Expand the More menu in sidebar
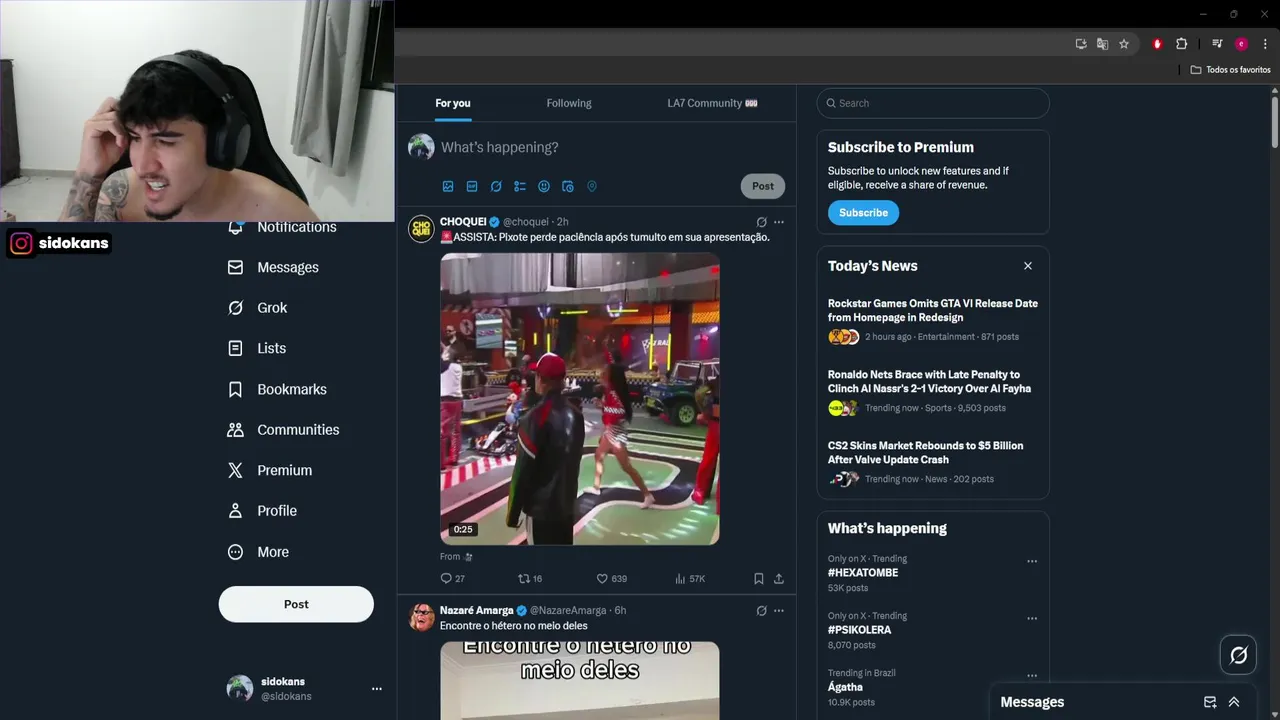The width and height of the screenshot is (1280, 720). click(x=258, y=552)
